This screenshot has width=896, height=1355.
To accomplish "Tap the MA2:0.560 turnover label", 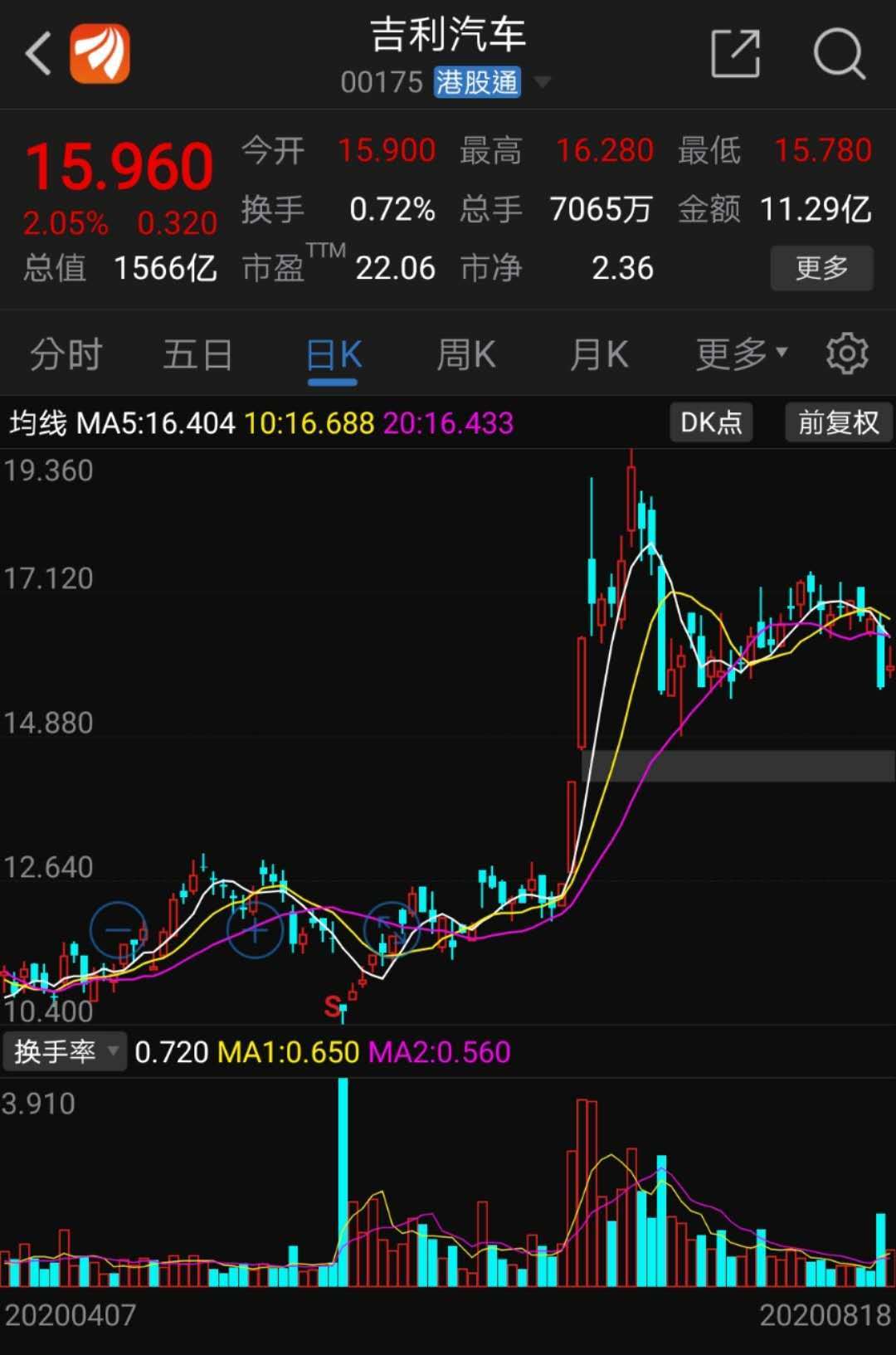I will coord(439,1052).
